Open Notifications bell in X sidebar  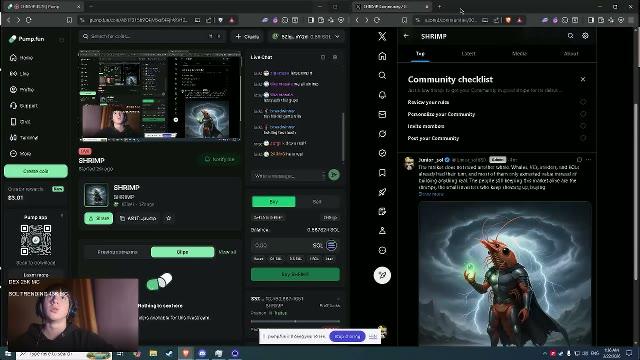tap(382, 95)
